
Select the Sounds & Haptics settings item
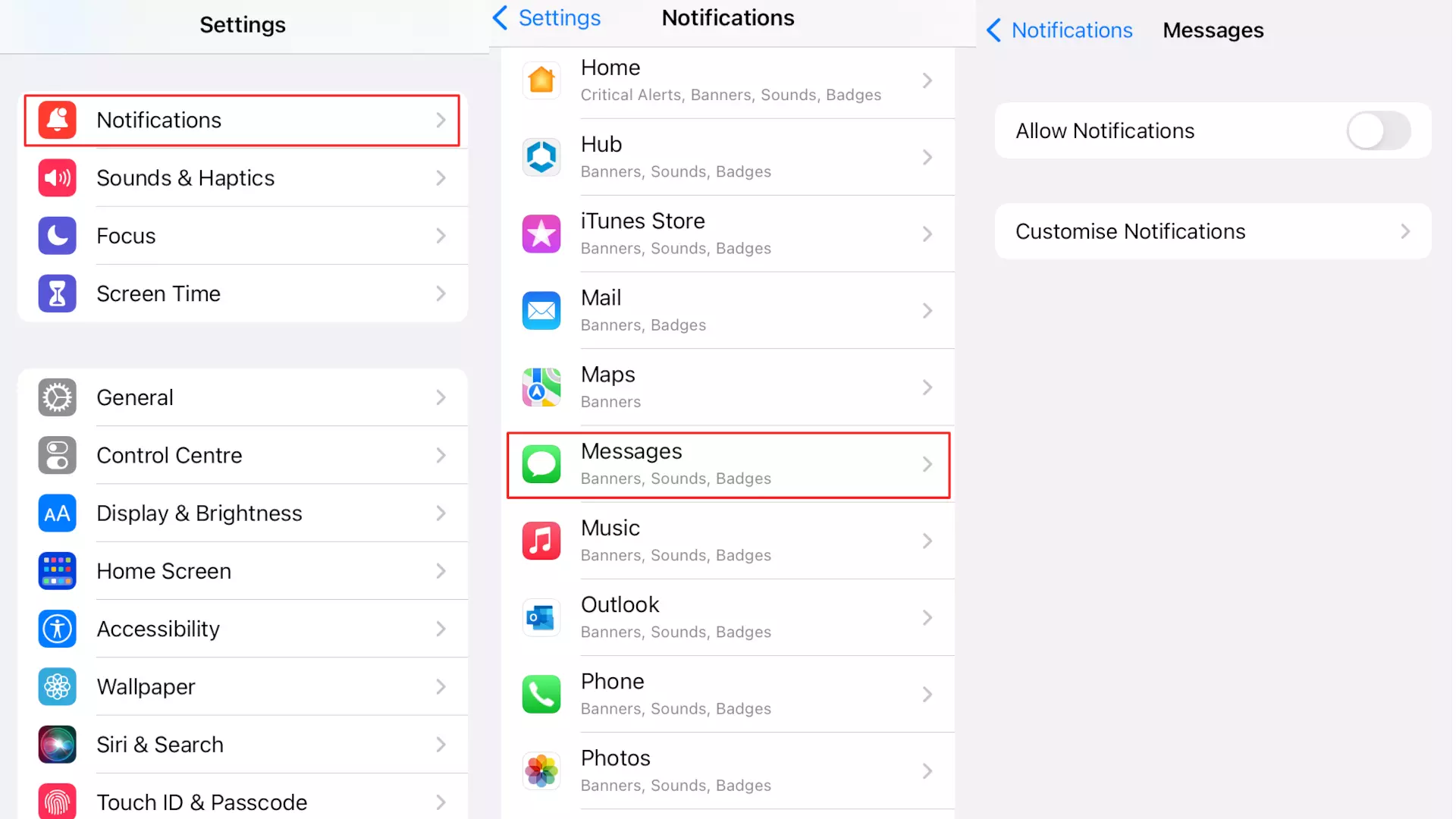[x=243, y=178]
